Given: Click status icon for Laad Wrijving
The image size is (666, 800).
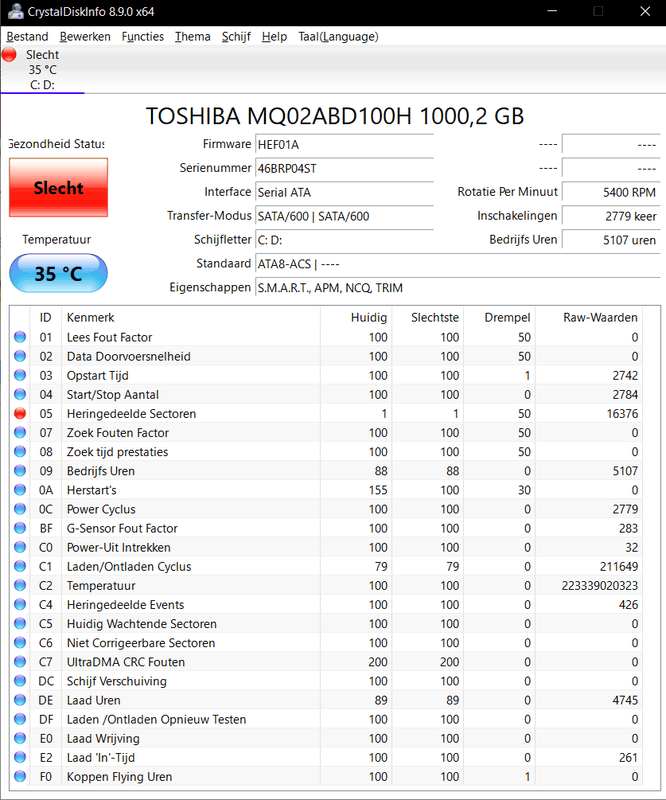Looking at the screenshot, I should tap(20, 738).
